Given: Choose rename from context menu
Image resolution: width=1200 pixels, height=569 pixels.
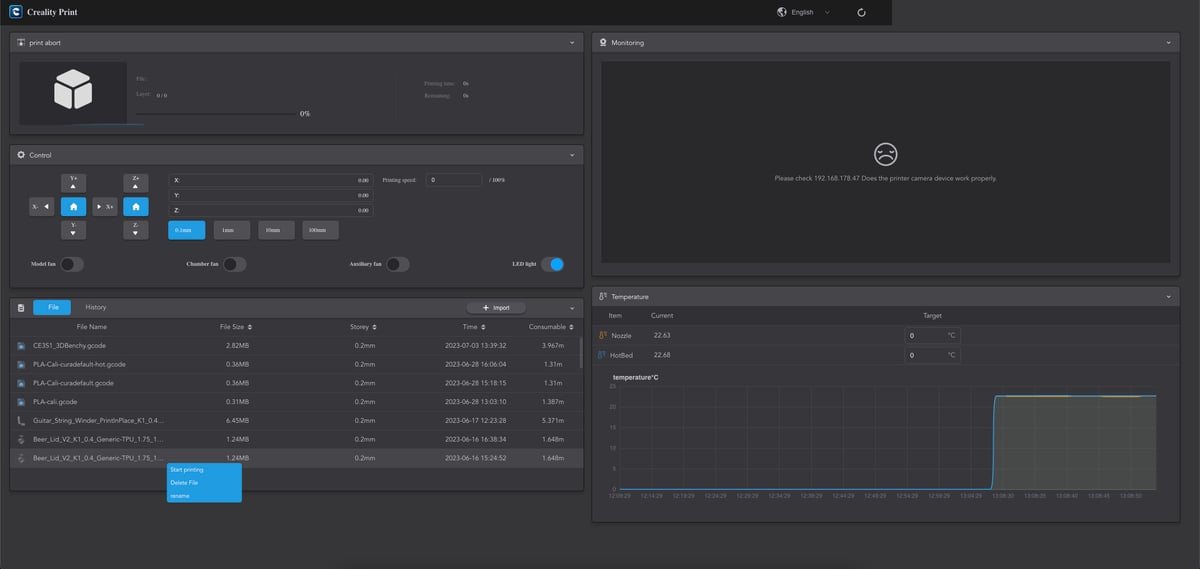Looking at the screenshot, I should tap(204, 496).
